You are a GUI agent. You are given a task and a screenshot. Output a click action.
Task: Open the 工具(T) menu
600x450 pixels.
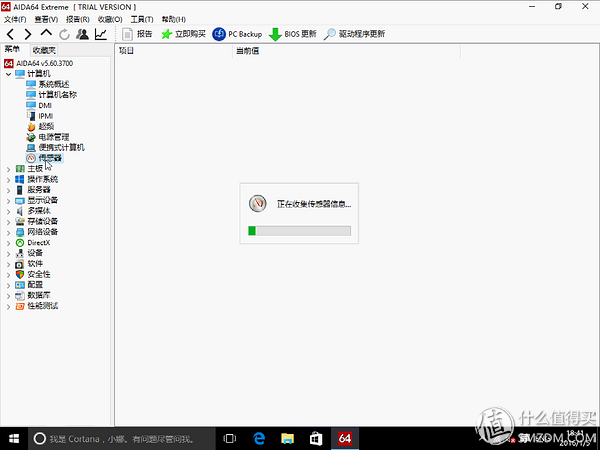pyautogui.click(x=142, y=19)
